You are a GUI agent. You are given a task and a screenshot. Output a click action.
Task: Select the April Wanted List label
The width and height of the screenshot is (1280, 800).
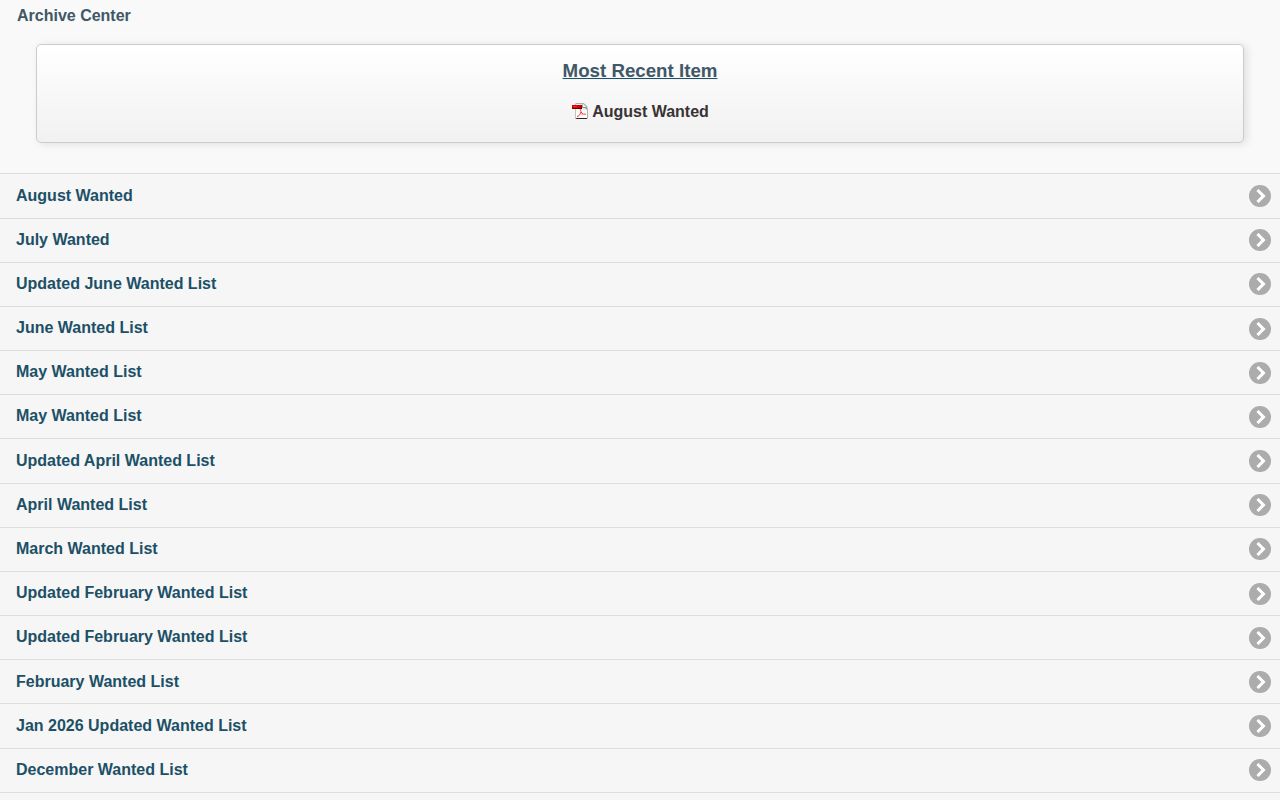tap(82, 504)
